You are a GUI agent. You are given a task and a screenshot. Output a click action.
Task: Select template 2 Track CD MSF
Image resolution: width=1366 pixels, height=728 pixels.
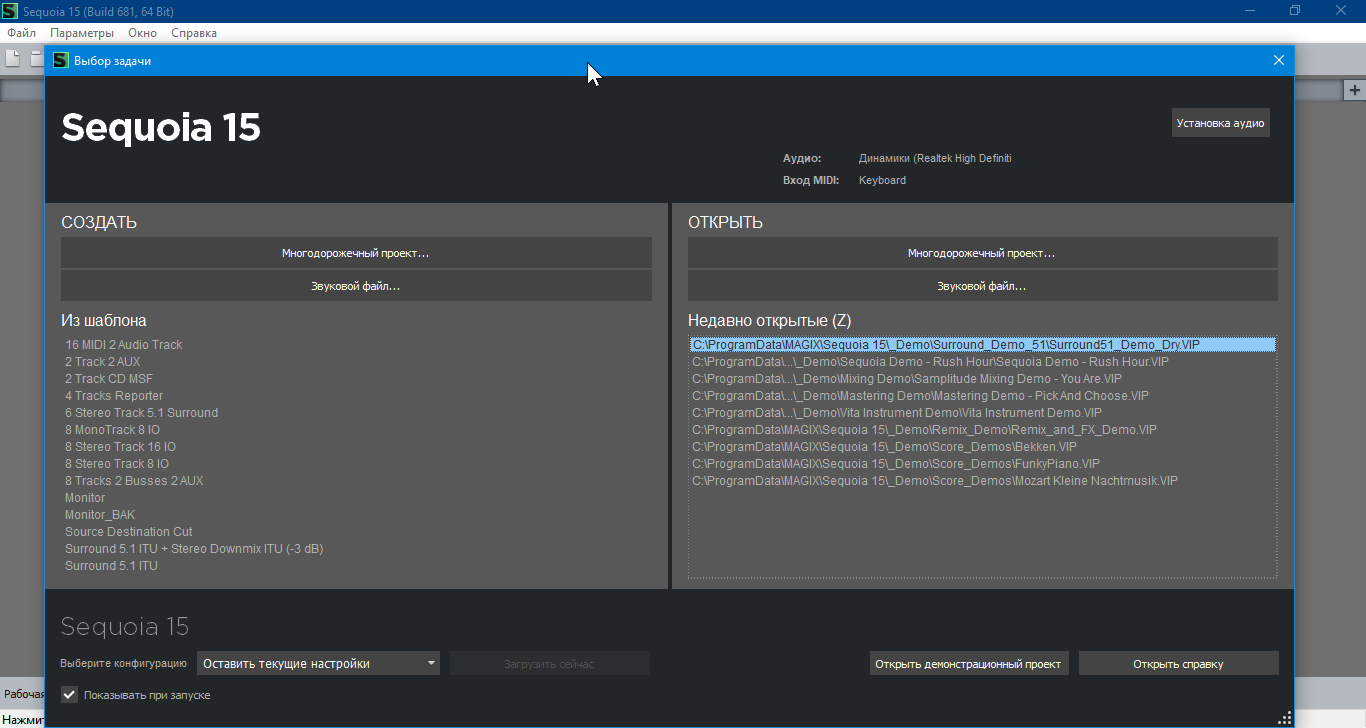click(x=109, y=379)
